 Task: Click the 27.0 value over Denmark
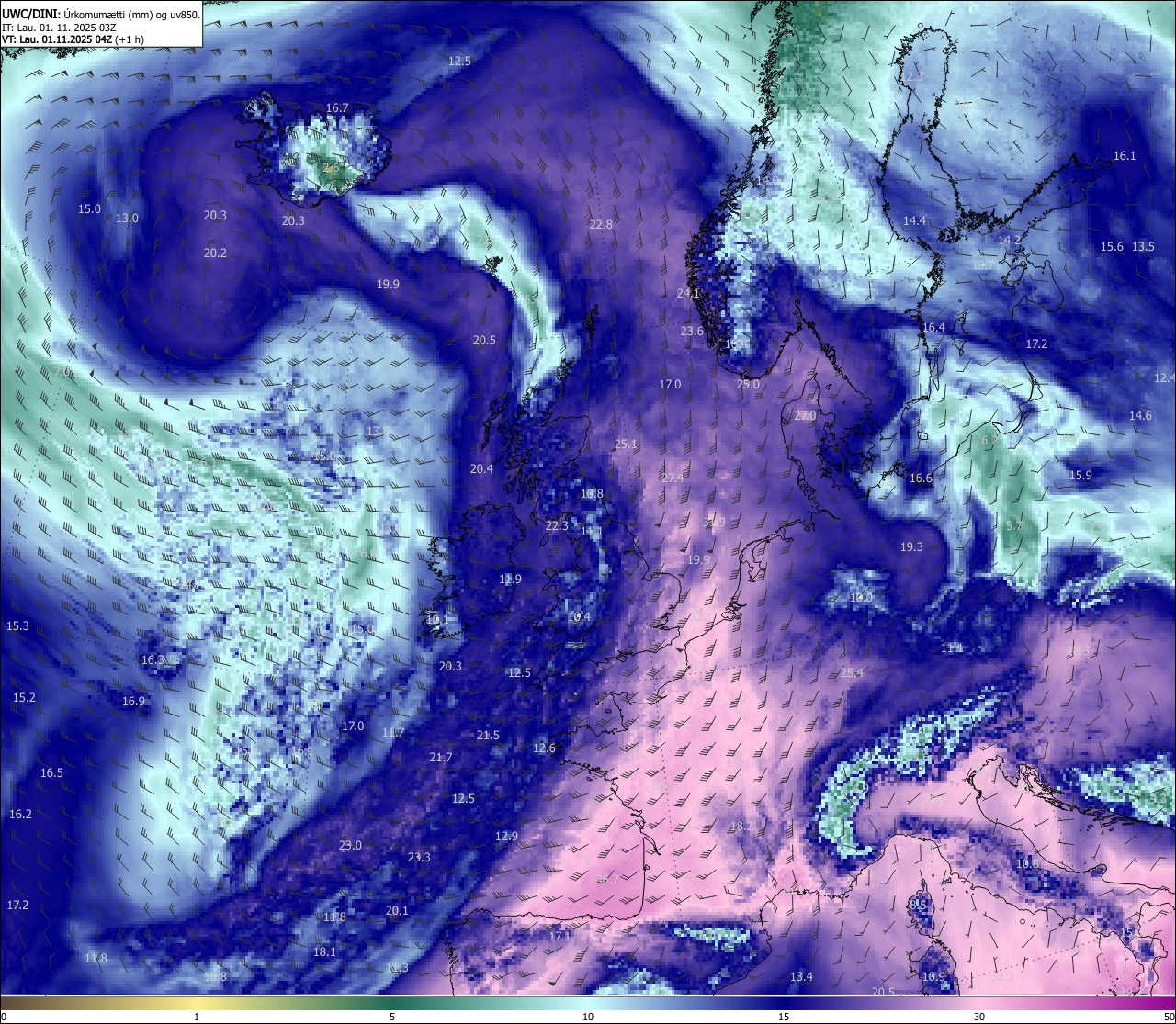point(805,416)
